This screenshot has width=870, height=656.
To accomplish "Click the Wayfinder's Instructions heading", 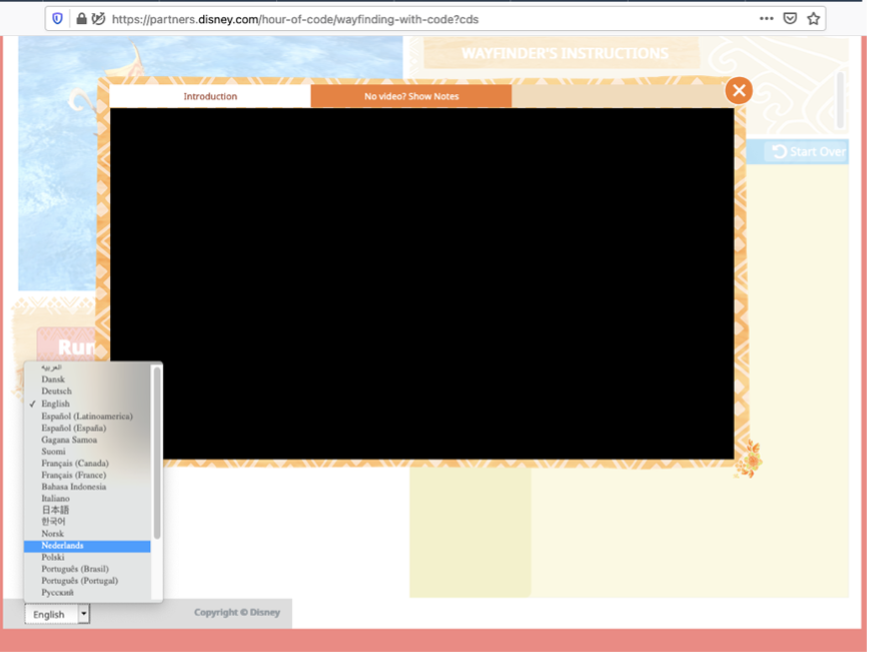I will click(565, 53).
